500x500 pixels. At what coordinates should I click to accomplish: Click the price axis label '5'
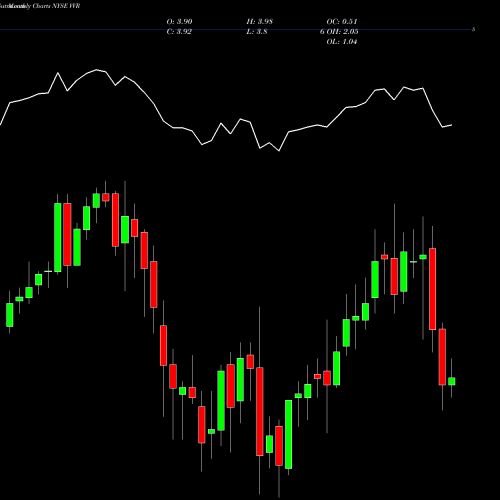pyautogui.click(x=474, y=29)
